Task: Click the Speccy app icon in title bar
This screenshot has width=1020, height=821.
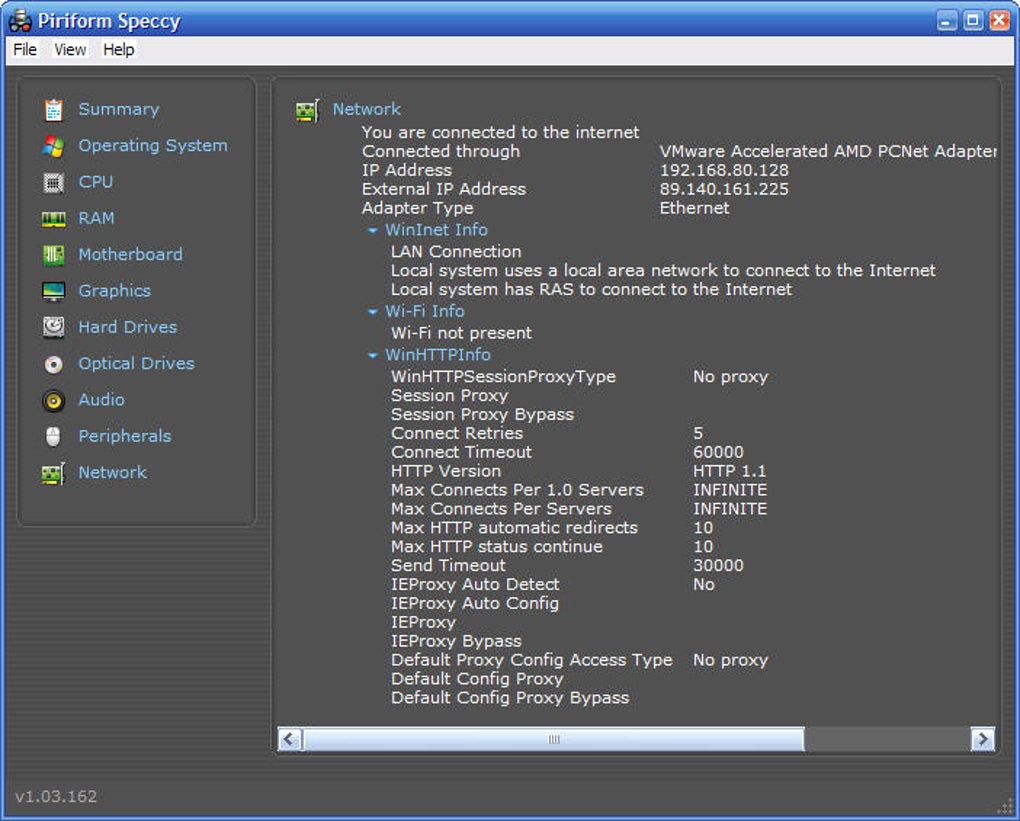Action: click(20, 21)
